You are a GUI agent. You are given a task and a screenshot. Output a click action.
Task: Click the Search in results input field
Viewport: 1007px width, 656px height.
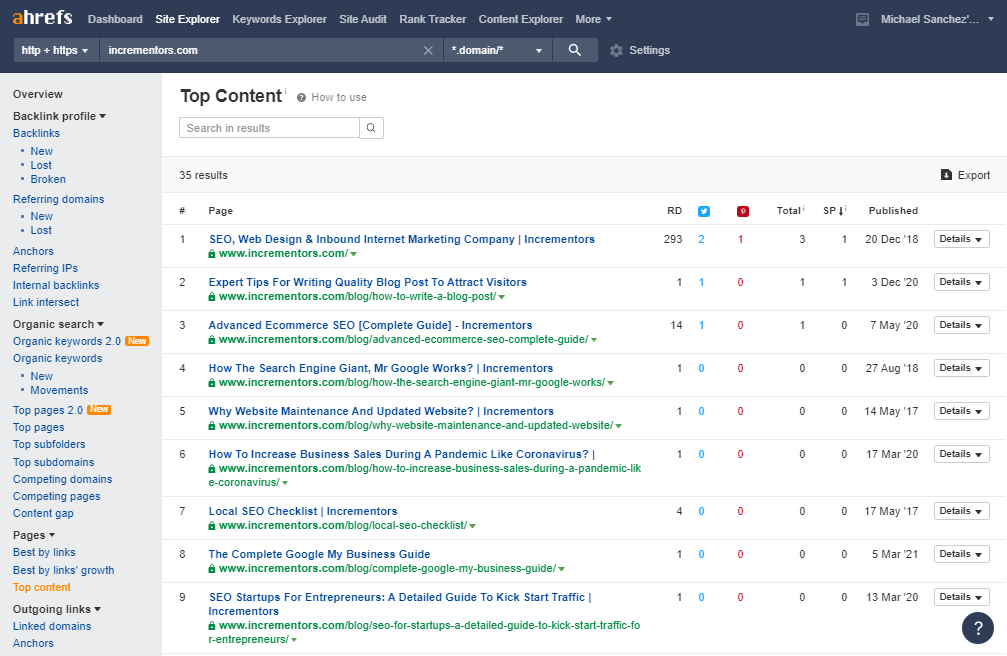269,128
